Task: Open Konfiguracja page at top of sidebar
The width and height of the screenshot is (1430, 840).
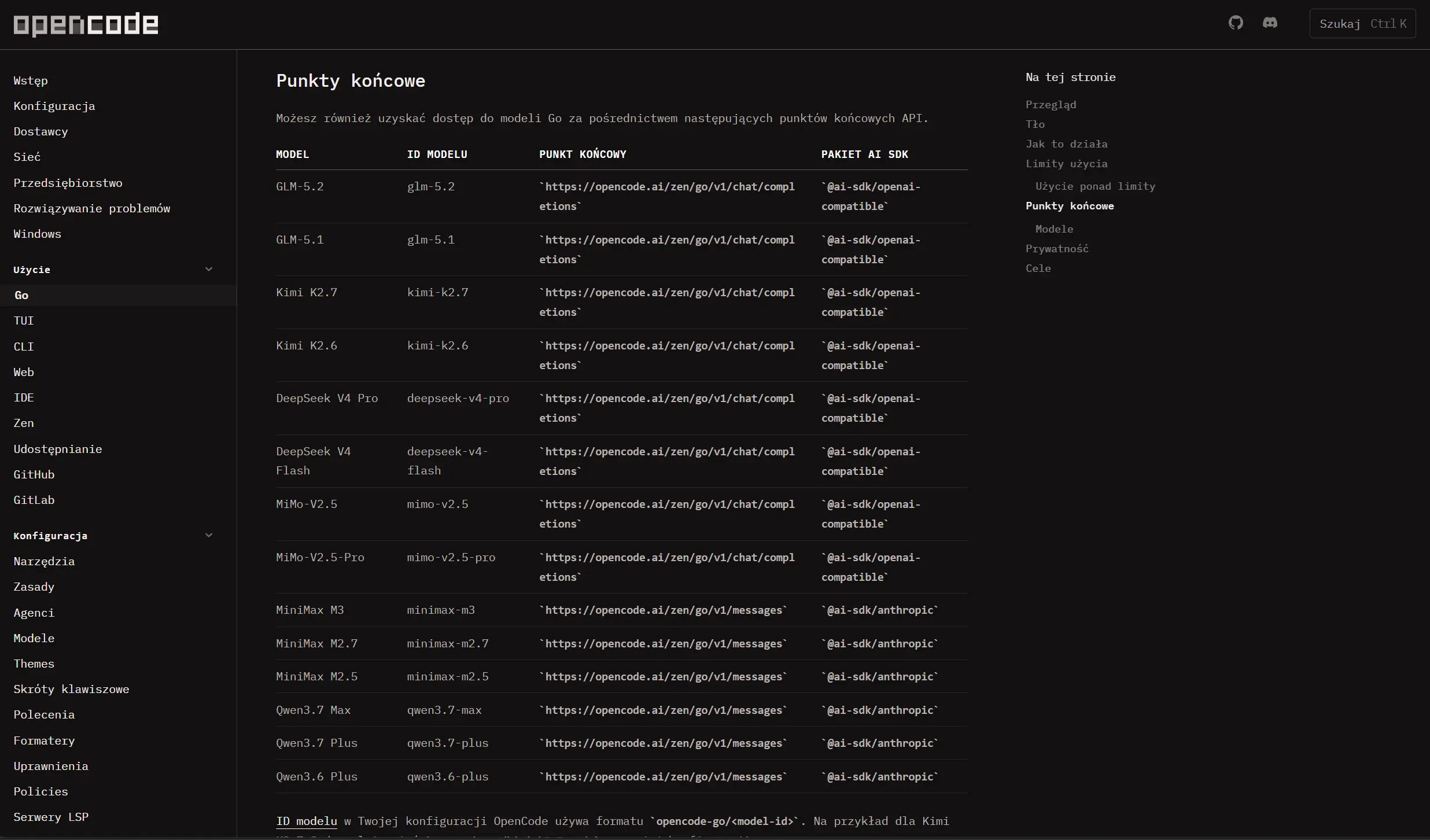Action: 54,106
